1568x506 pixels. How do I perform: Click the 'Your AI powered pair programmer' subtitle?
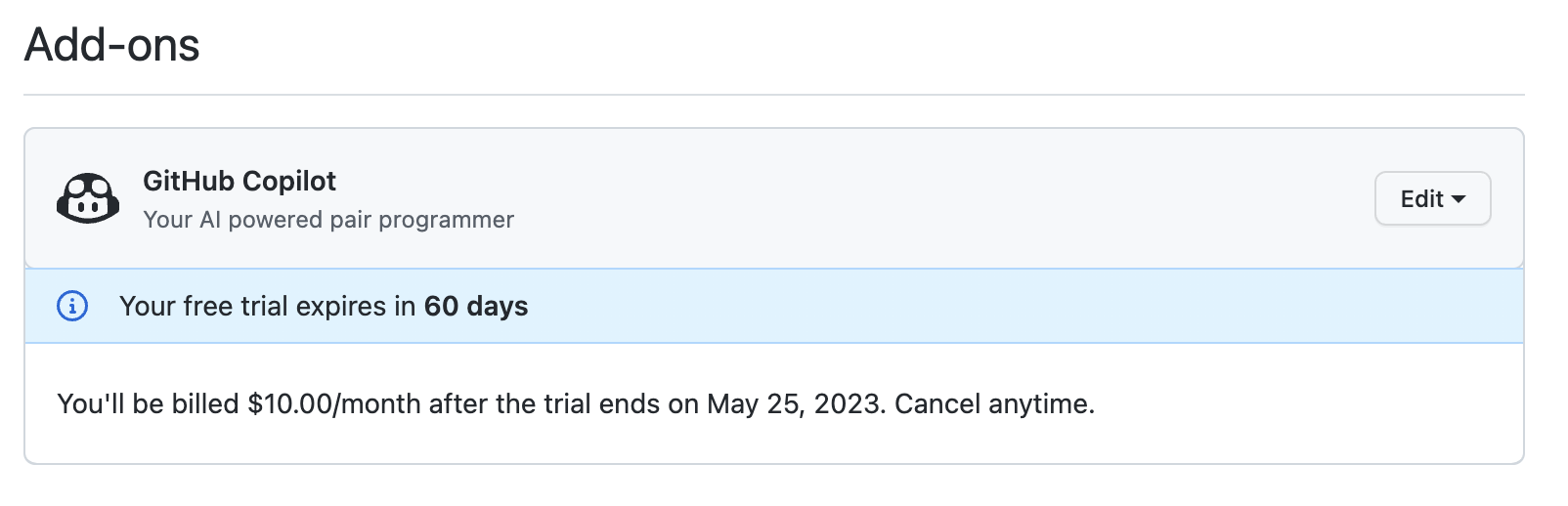tap(327, 220)
